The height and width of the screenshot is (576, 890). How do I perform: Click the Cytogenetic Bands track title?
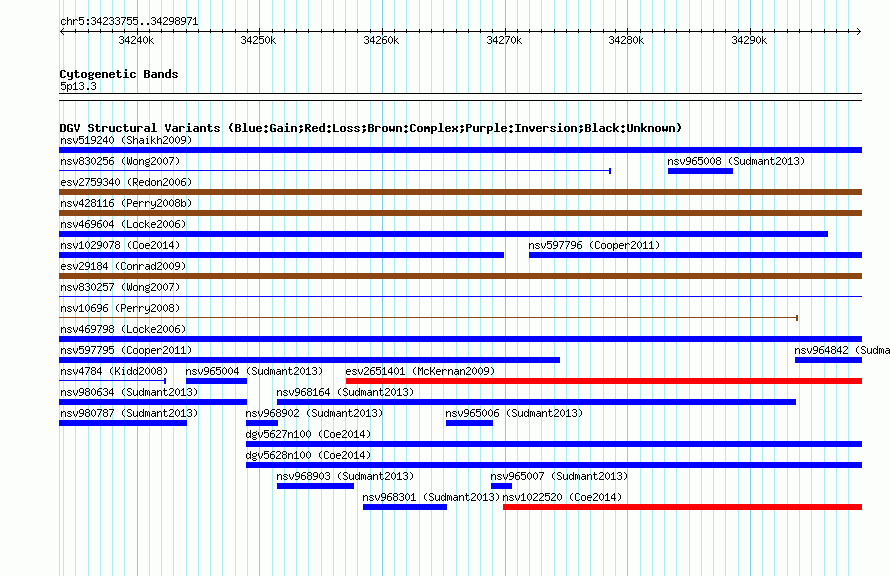119,74
